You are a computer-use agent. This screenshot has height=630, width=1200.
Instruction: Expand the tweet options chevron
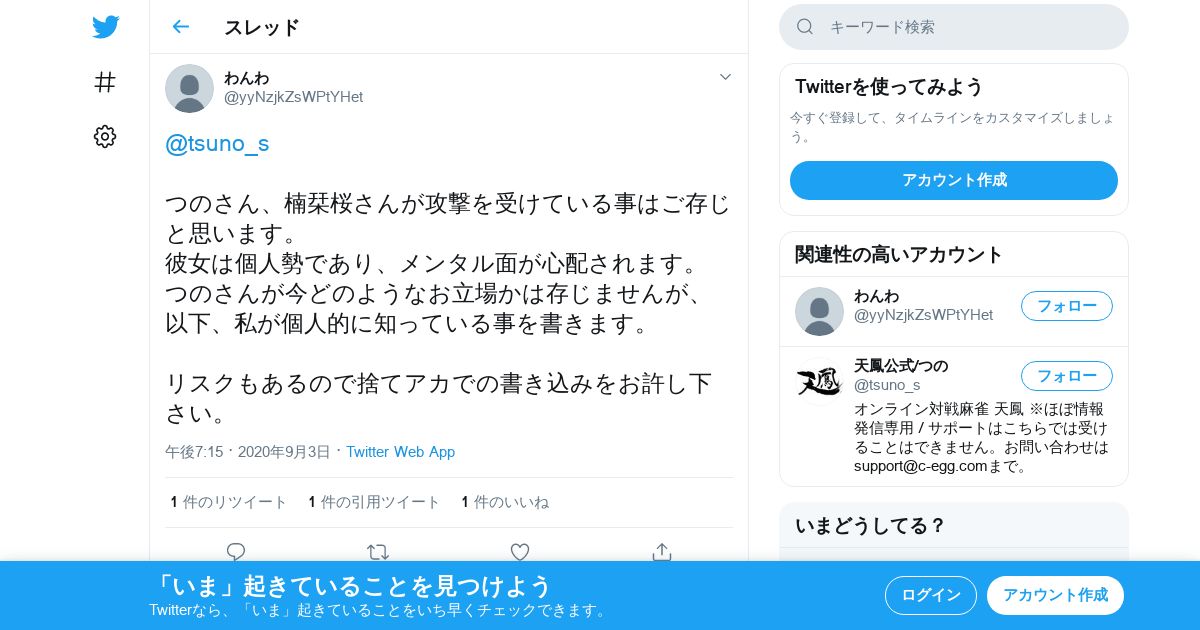click(x=726, y=77)
